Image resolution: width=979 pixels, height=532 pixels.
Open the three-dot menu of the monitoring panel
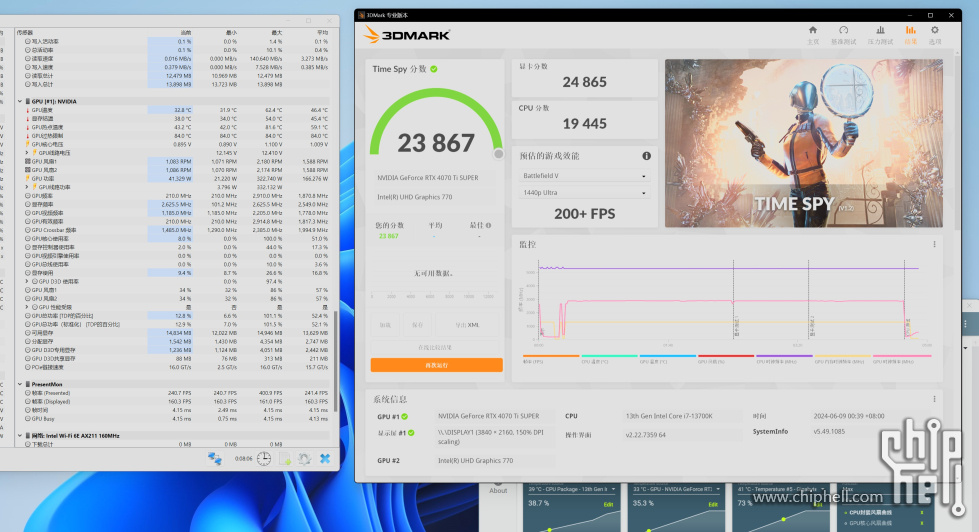934,245
